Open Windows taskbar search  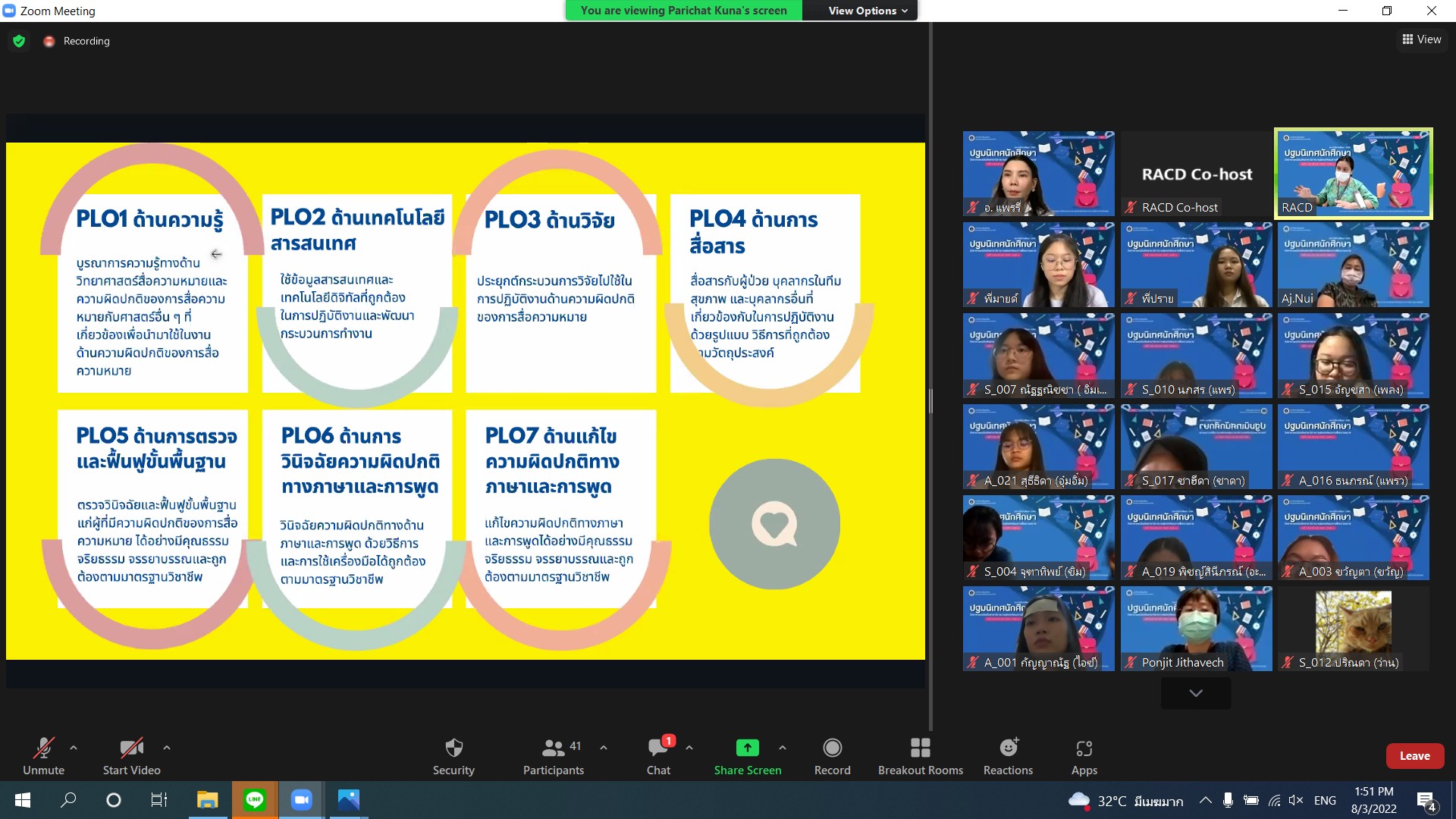(68, 800)
